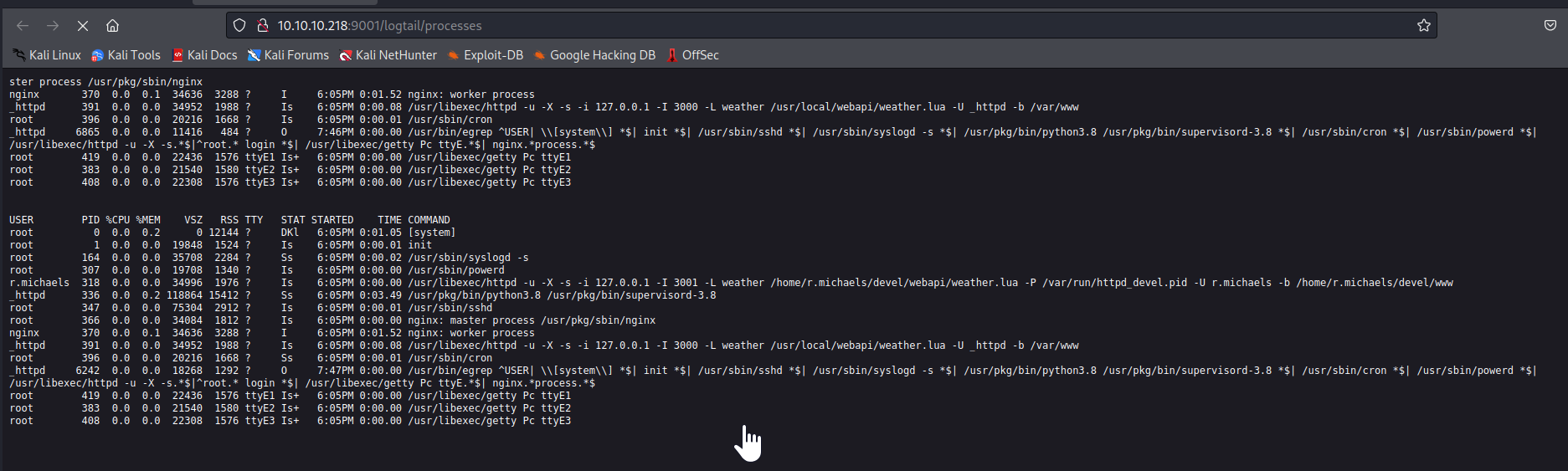Open the Kali Docs bookmark
Screen dimensions: 1568x471
pos(204,55)
